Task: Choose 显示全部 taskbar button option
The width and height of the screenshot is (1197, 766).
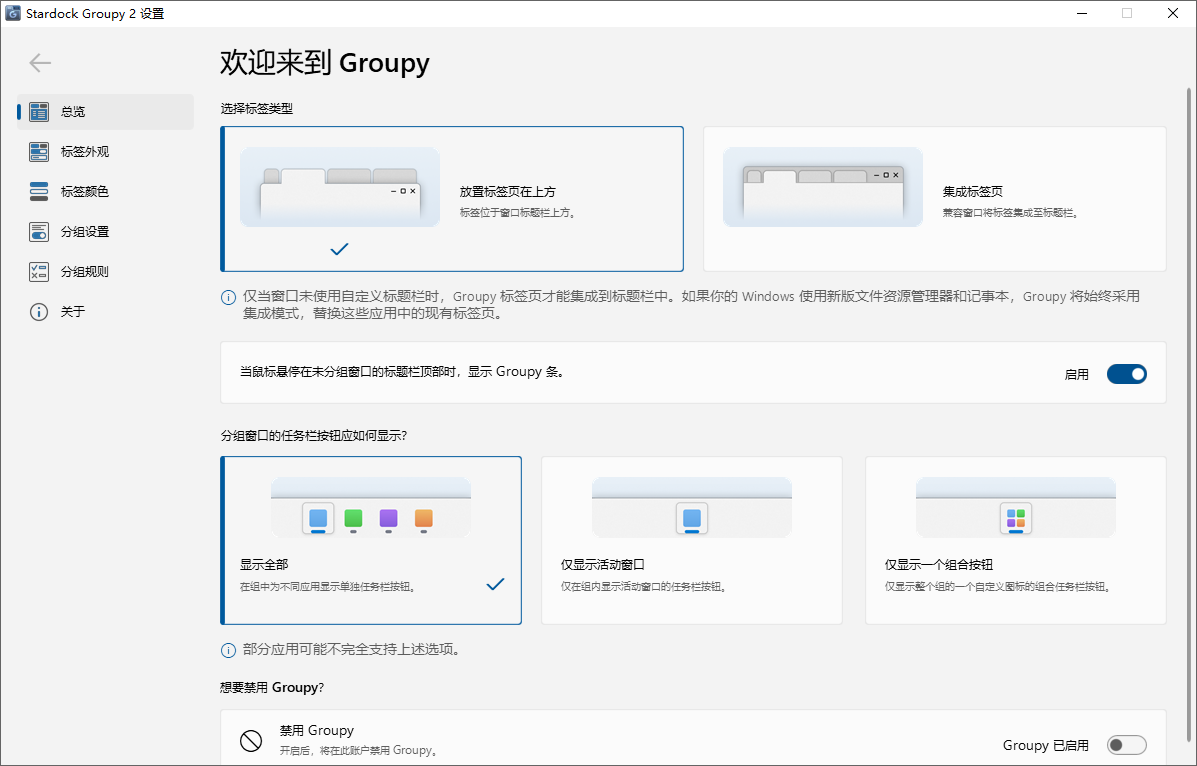Action: [x=371, y=541]
